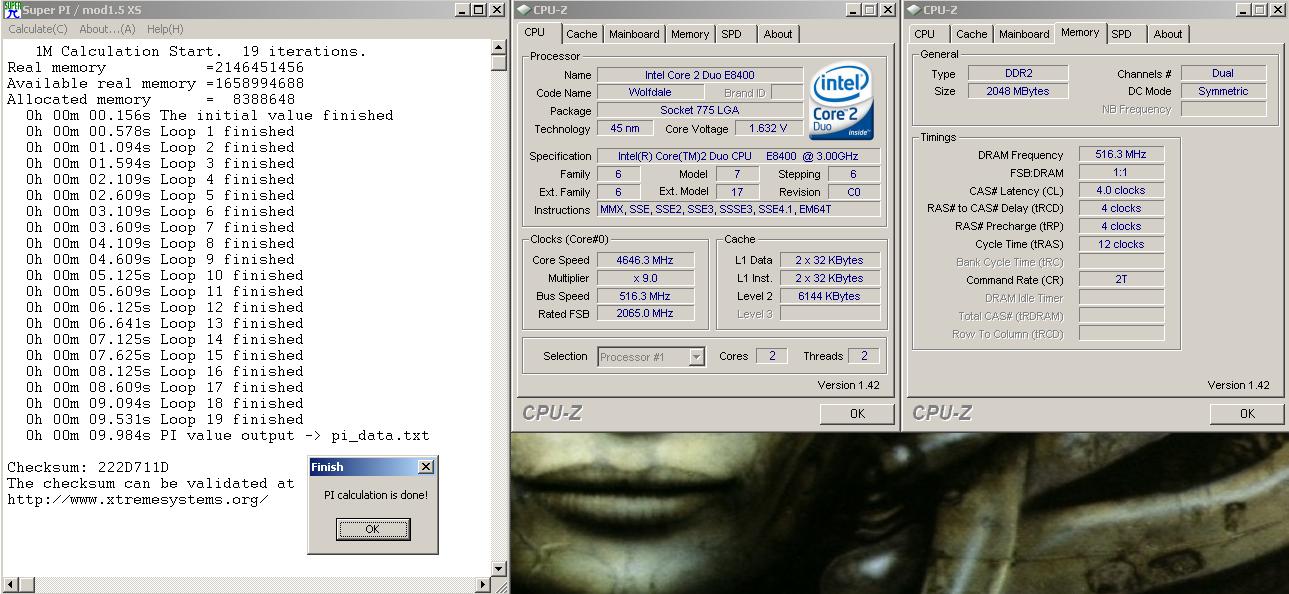Click the Dual channels value
The image size is (1289, 594).
(1223, 73)
